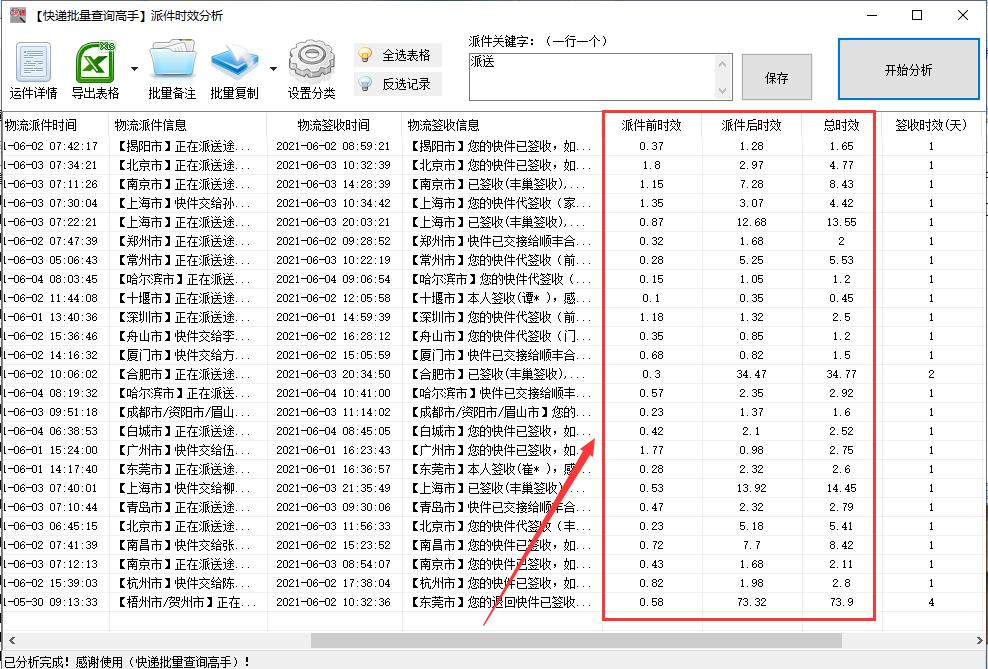Click the 全选表格 lightbulb icon

(x=364, y=53)
